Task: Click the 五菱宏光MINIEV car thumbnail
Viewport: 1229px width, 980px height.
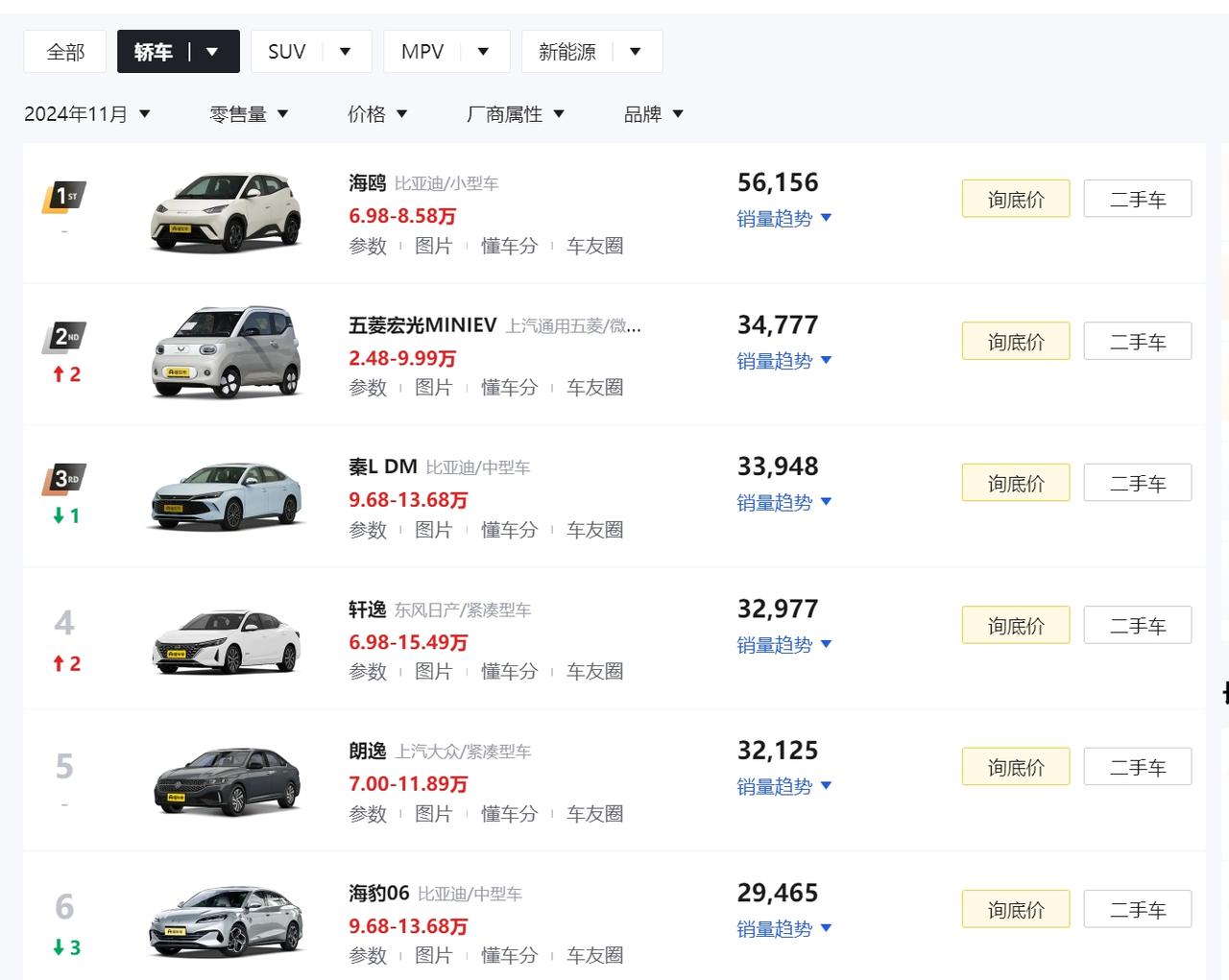Action: pos(227,352)
